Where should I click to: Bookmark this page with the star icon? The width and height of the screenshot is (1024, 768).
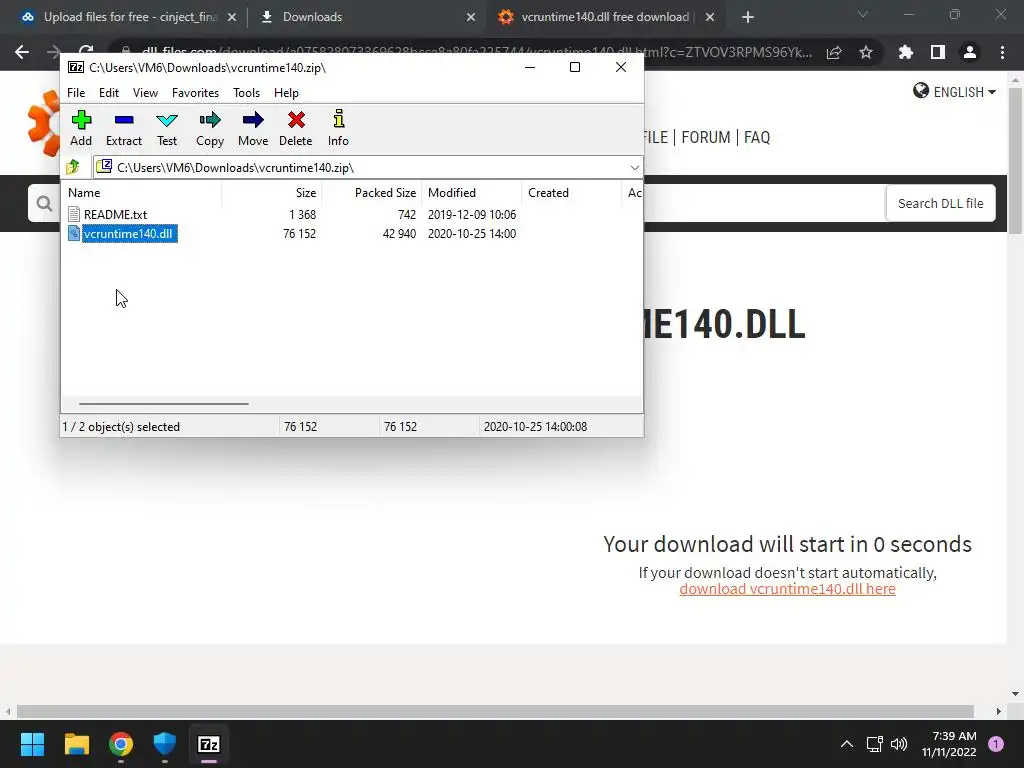(866, 52)
